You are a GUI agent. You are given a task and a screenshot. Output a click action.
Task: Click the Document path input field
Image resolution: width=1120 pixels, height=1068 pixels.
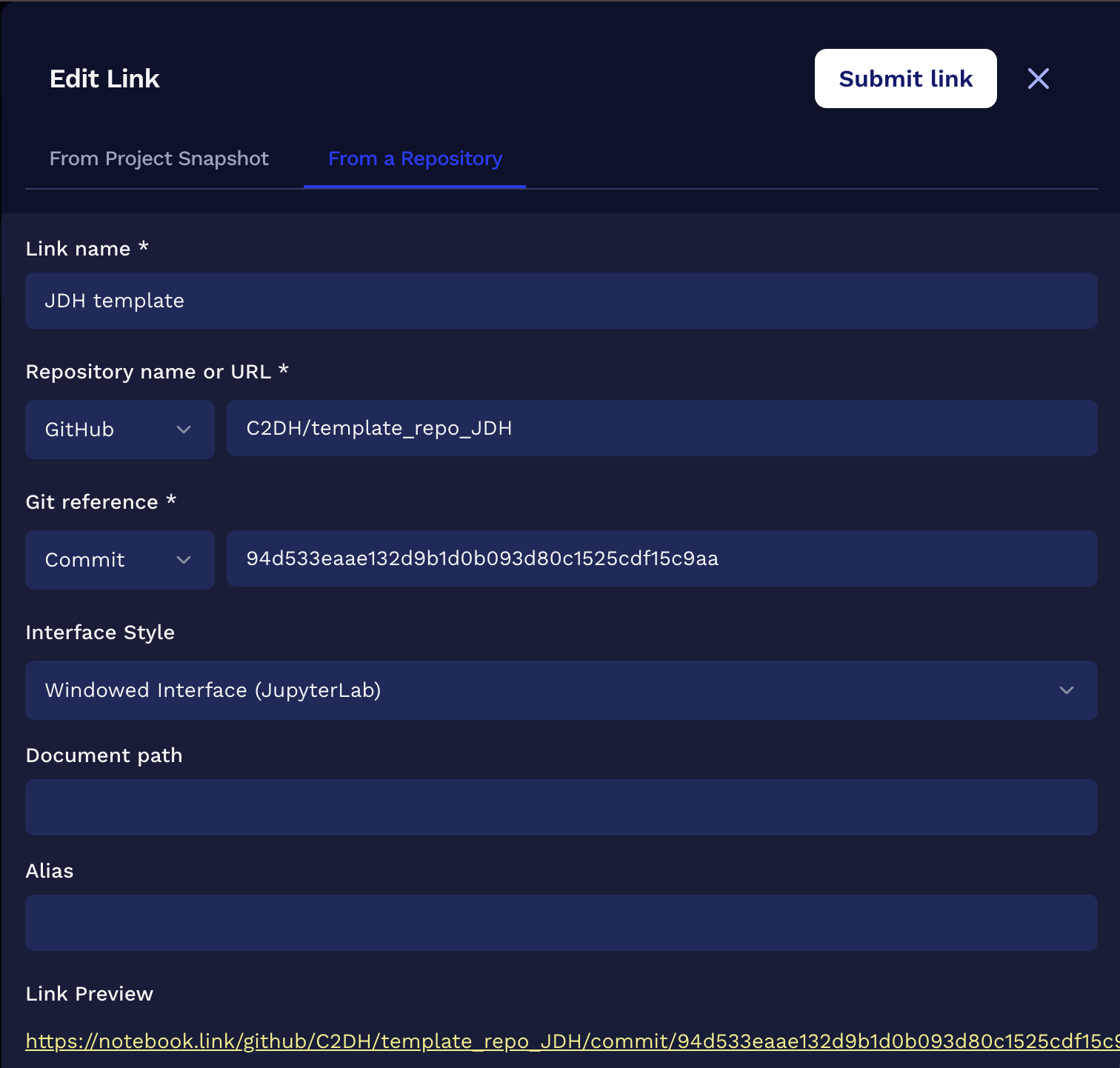561,807
